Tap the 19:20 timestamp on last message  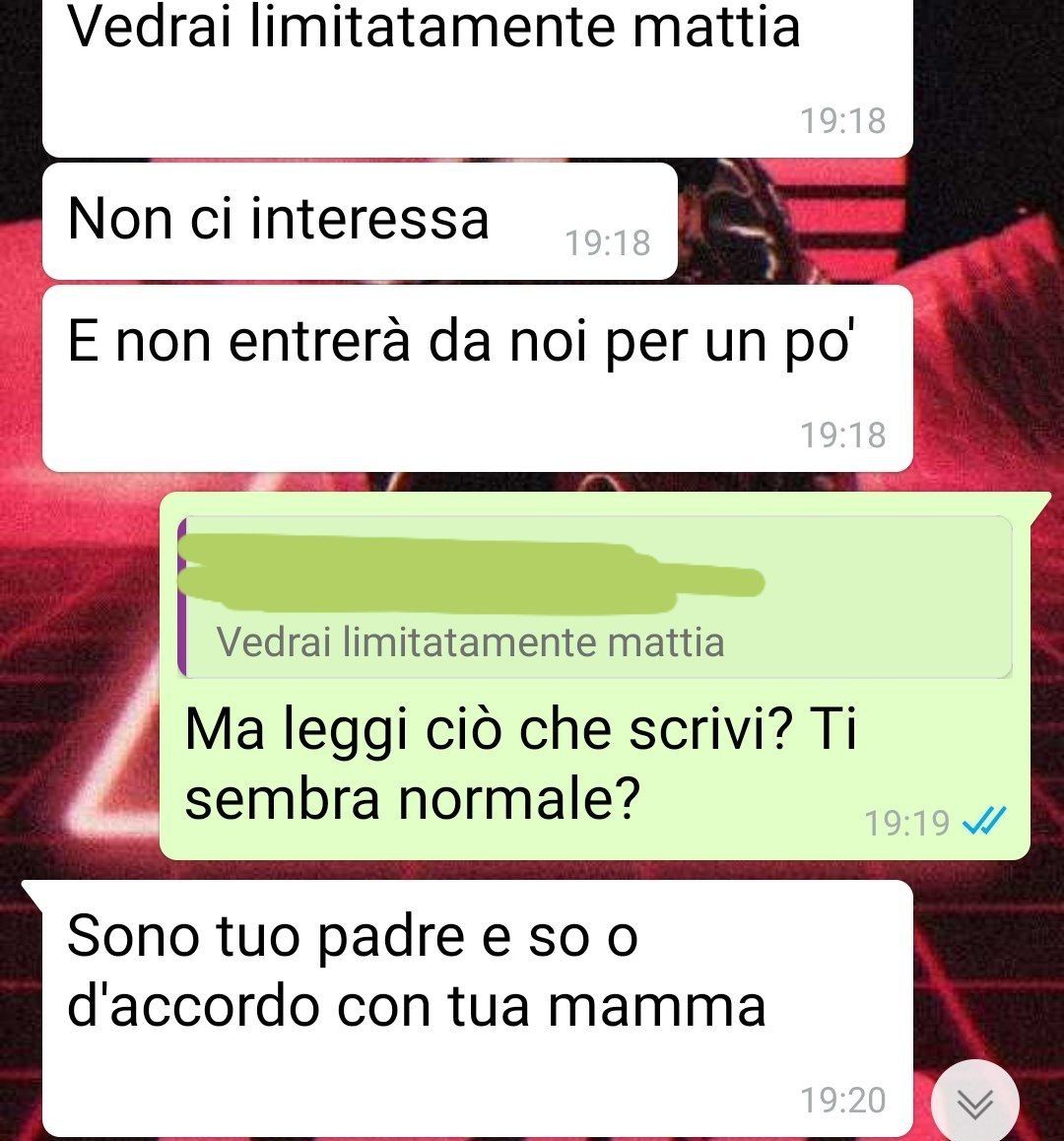(842, 1101)
